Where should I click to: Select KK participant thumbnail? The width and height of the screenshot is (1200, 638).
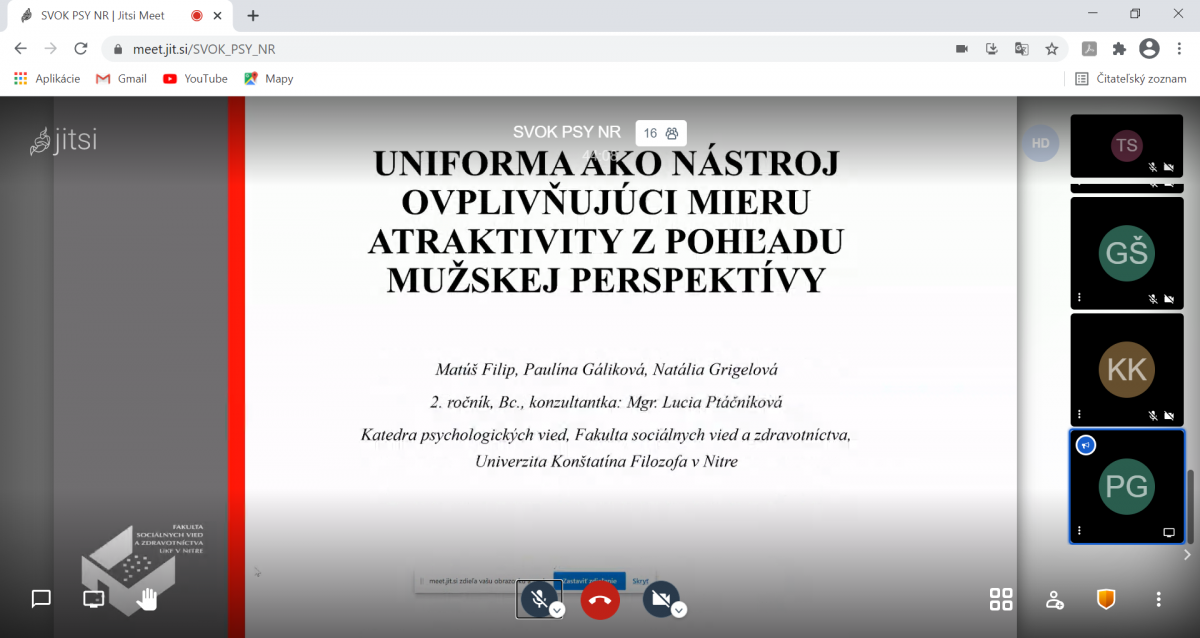click(1127, 369)
